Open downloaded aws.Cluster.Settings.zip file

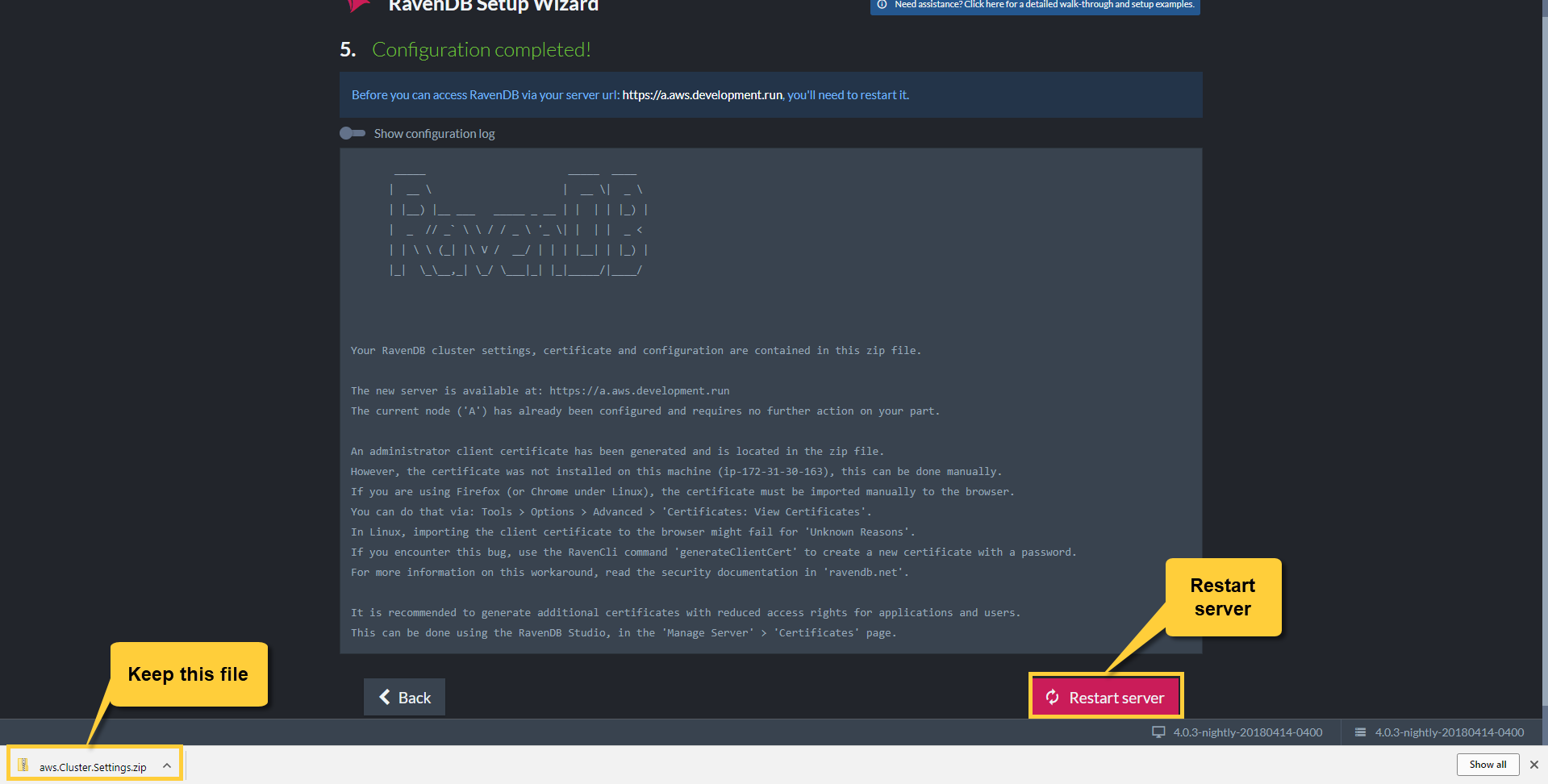[93, 766]
